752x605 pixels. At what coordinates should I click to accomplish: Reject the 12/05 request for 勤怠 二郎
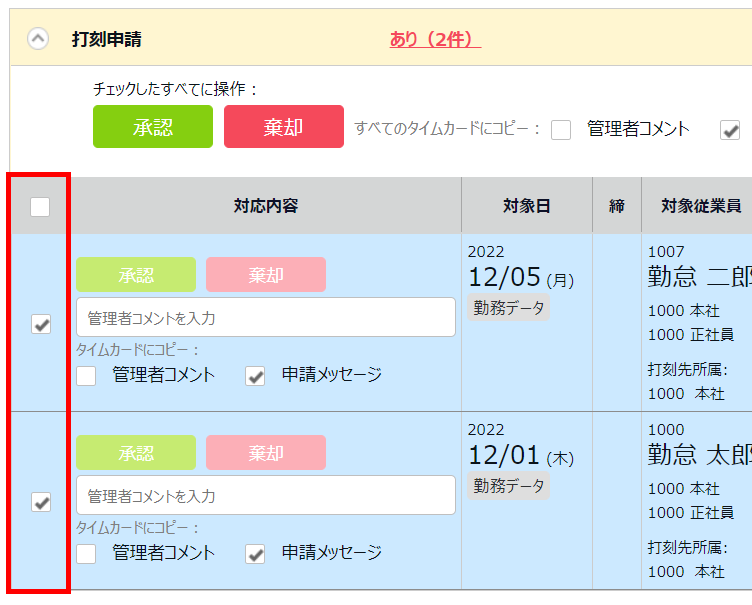(x=266, y=275)
